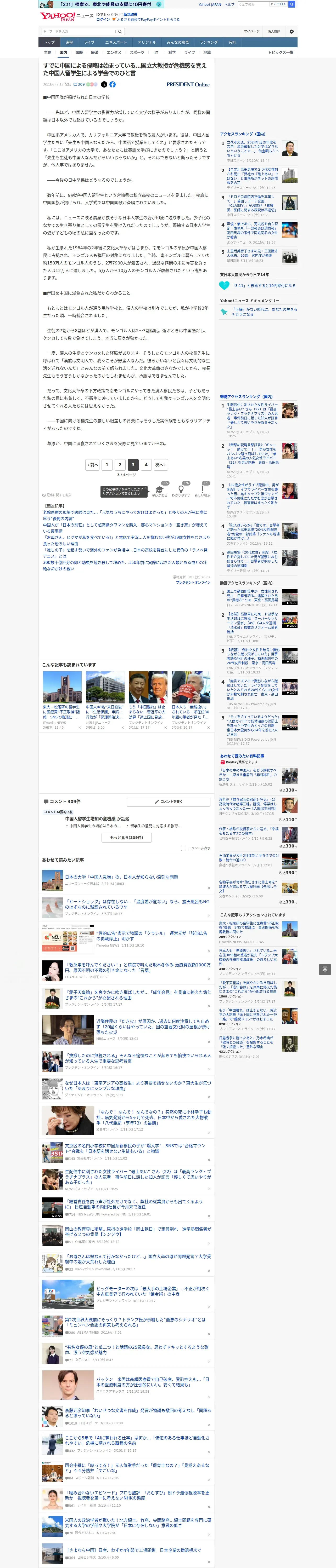Click 新規取得 ID link
Image resolution: width=336 pixels, height=1568 pixels.
click(131, 15)
